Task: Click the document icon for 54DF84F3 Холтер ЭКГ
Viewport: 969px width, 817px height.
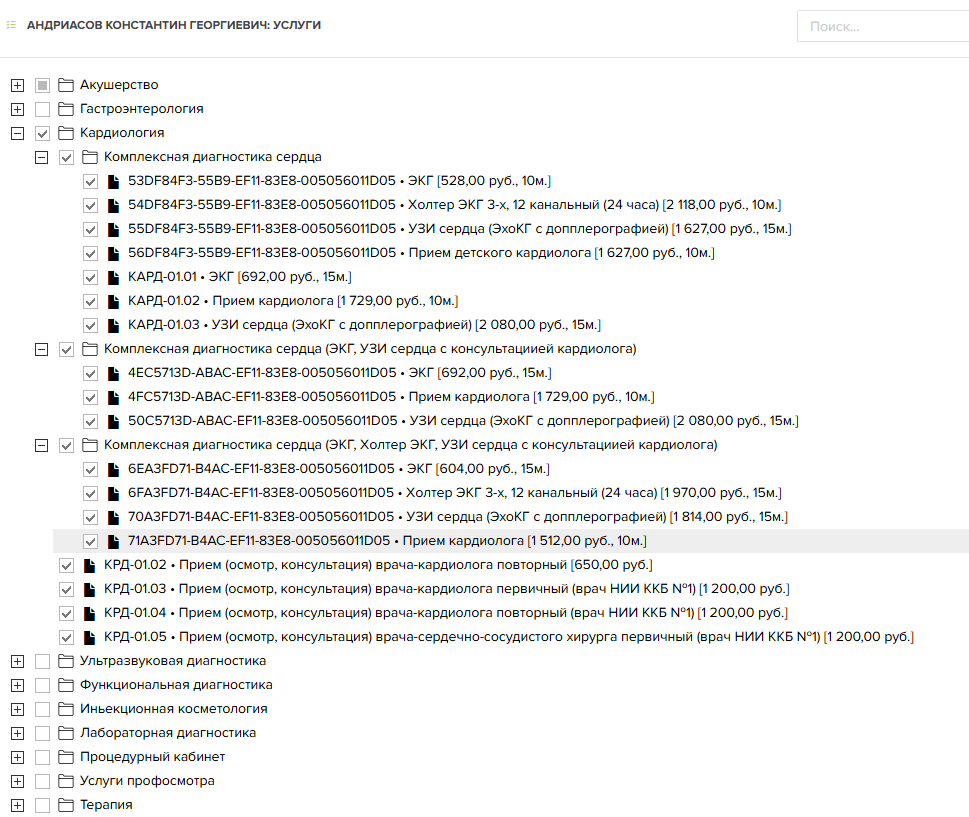Action: coord(113,205)
